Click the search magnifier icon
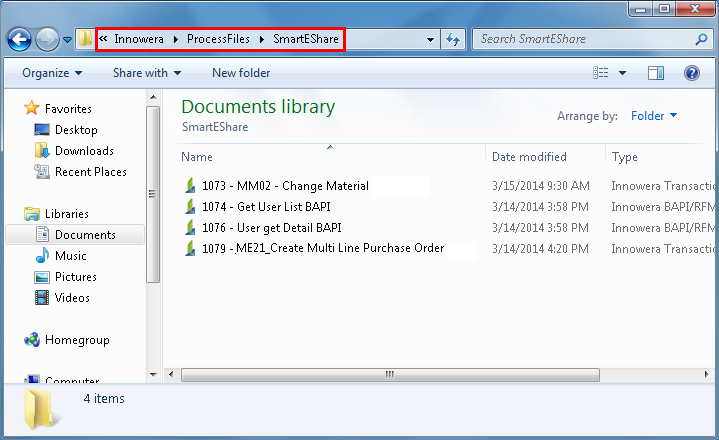The width and height of the screenshot is (719, 440). click(x=701, y=40)
